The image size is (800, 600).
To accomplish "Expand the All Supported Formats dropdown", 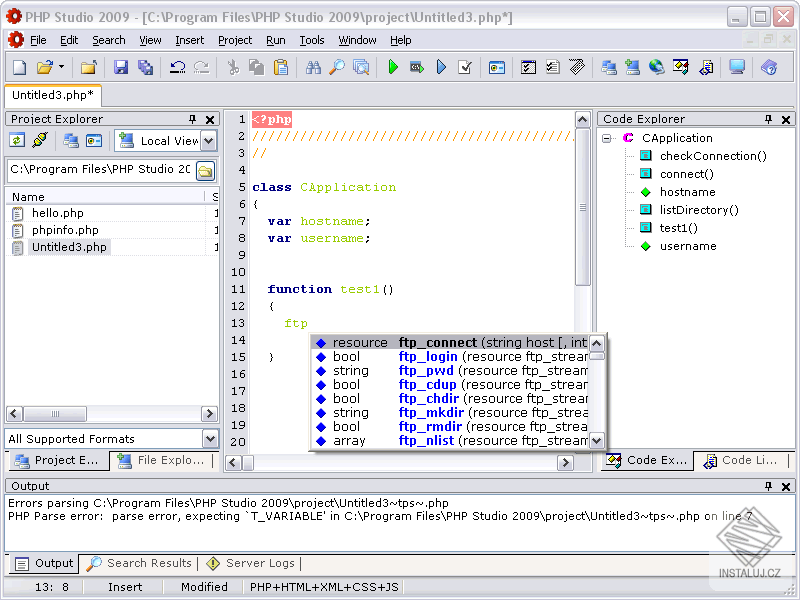I will 209,439.
